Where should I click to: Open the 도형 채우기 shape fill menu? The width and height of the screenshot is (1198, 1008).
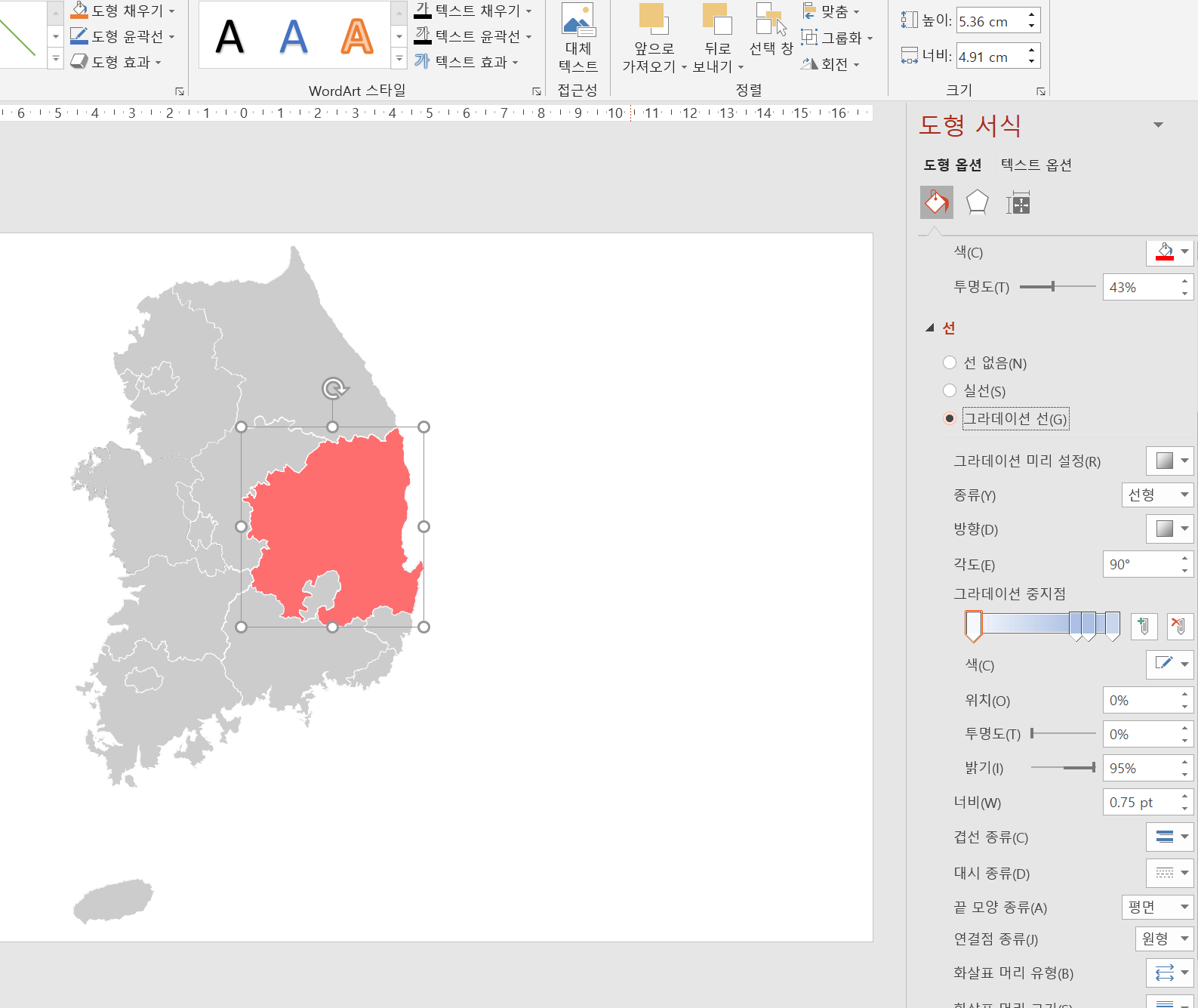click(122, 11)
